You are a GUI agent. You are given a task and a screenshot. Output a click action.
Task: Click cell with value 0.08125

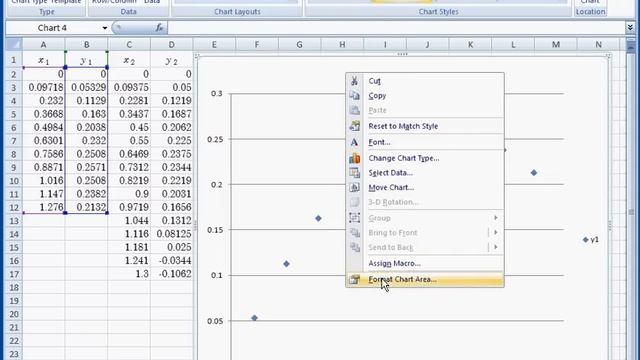click(171, 234)
